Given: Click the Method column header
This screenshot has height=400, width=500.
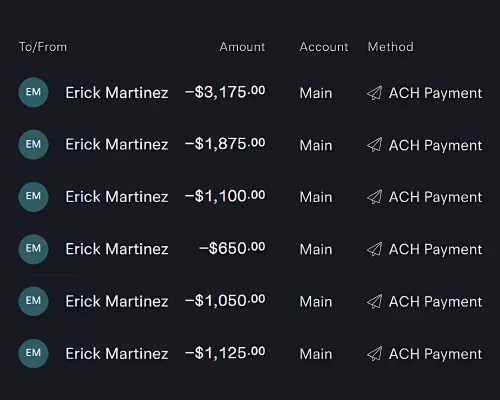Looking at the screenshot, I should click(391, 47).
